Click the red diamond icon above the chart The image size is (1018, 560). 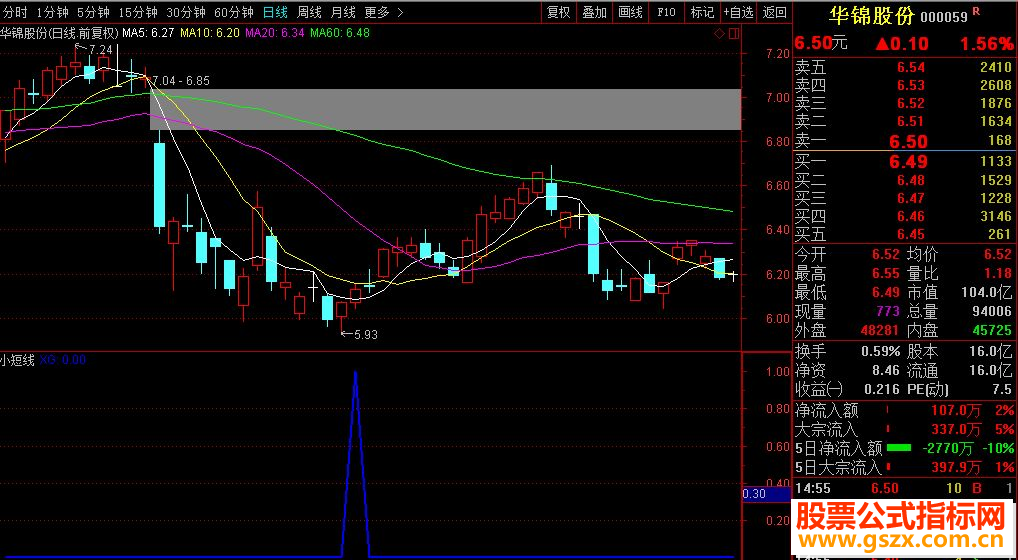(x=719, y=34)
